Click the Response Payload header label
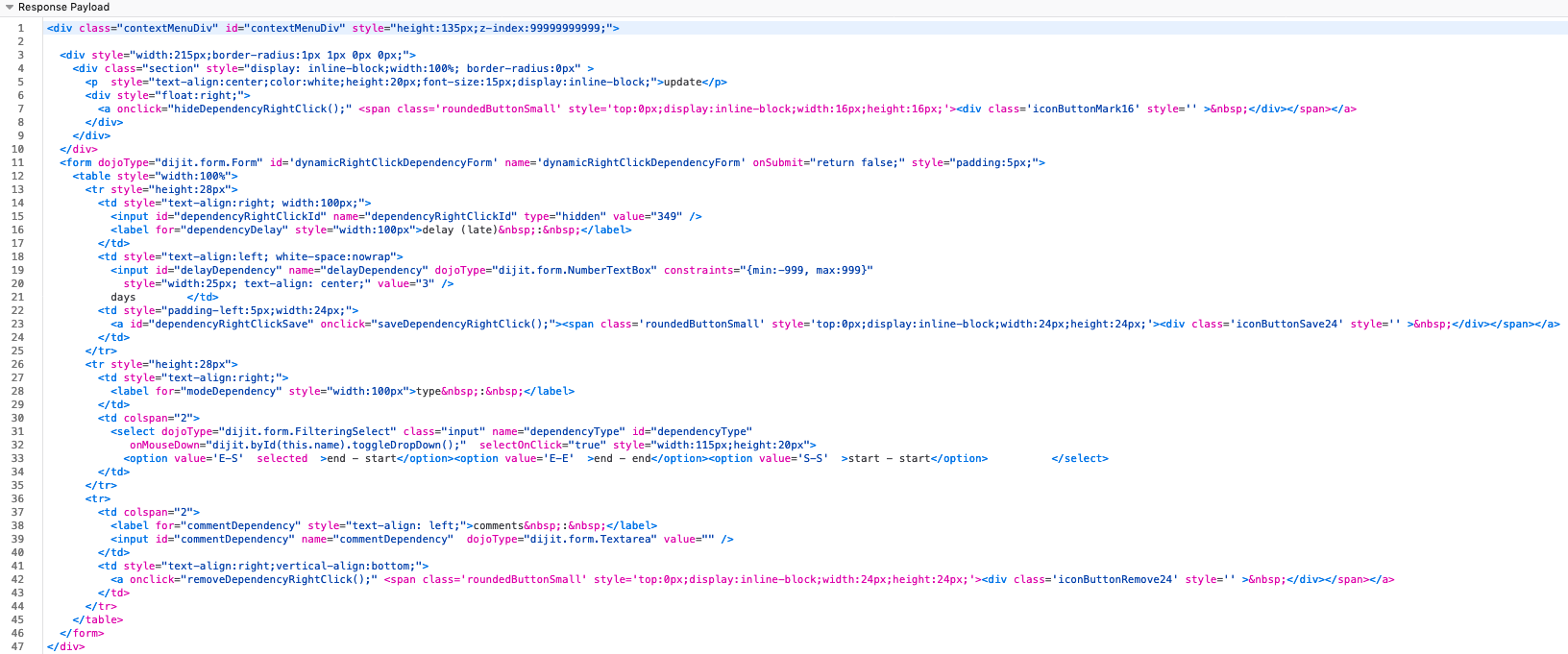Image resolution: width=1568 pixels, height=654 pixels. (63, 8)
